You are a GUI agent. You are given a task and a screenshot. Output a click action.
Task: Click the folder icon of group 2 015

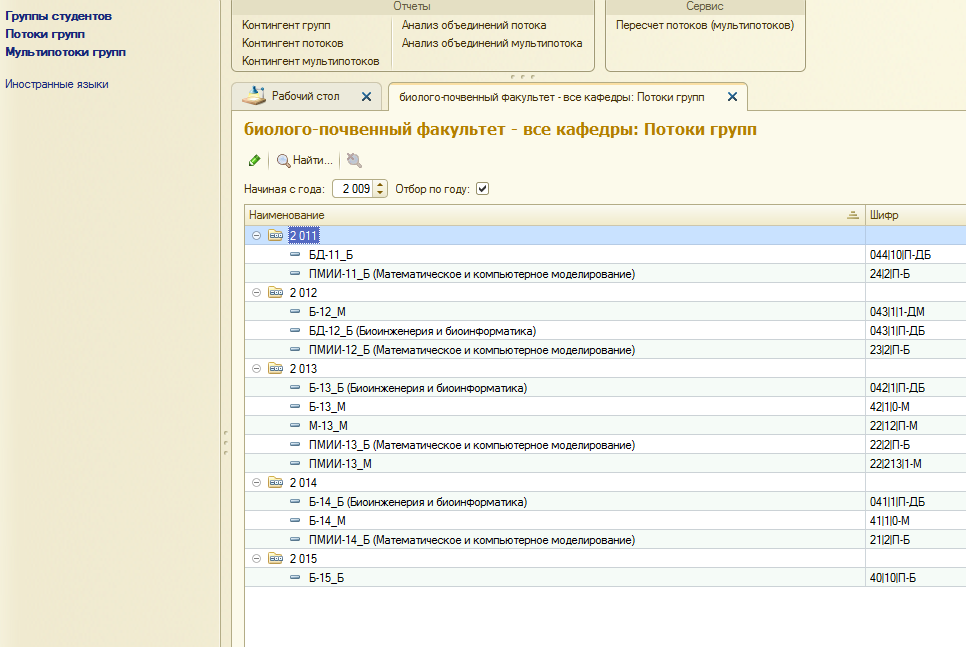pyautogui.click(x=275, y=558)
